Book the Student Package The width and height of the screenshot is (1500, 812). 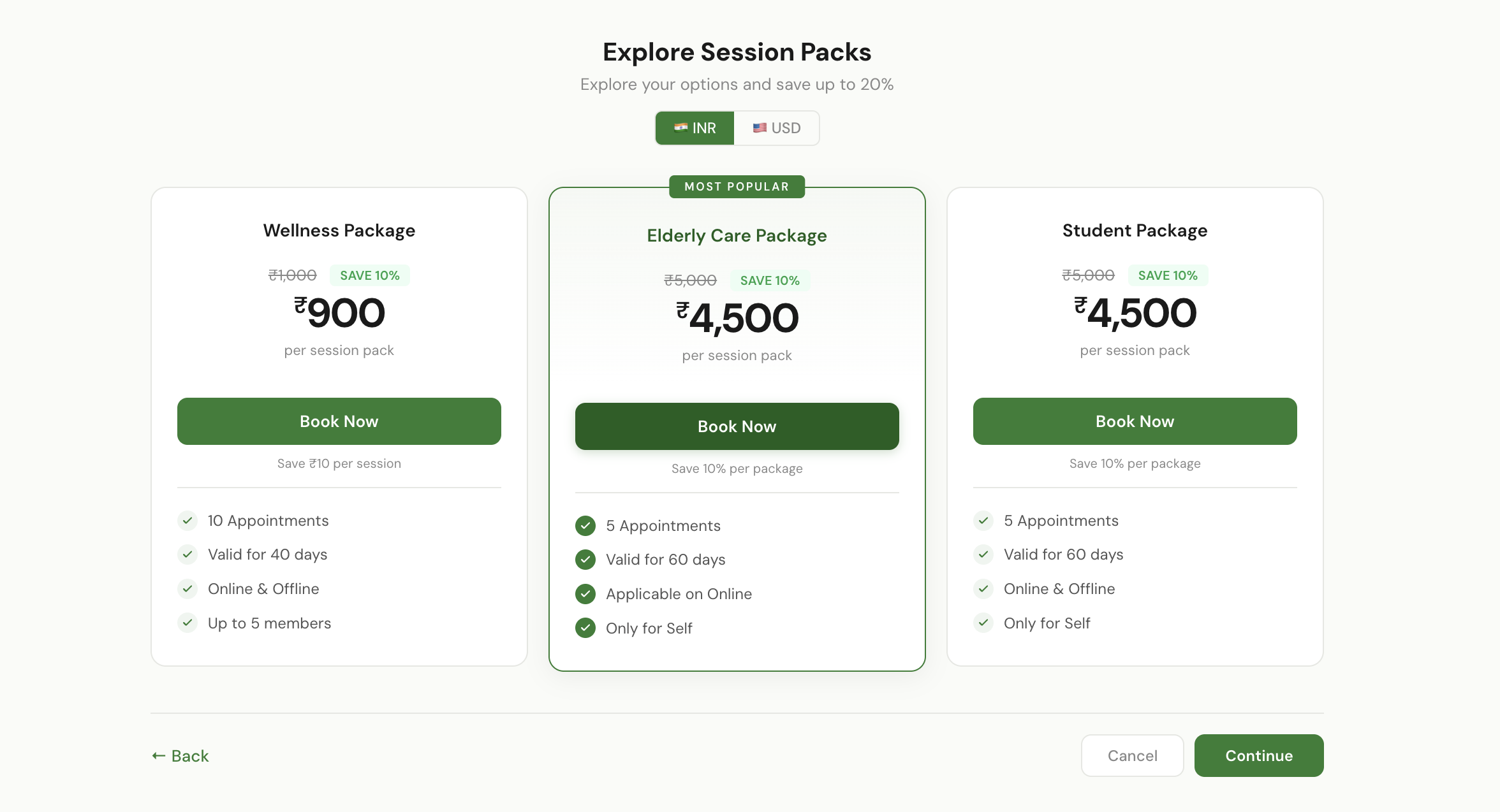point(1135,421)
